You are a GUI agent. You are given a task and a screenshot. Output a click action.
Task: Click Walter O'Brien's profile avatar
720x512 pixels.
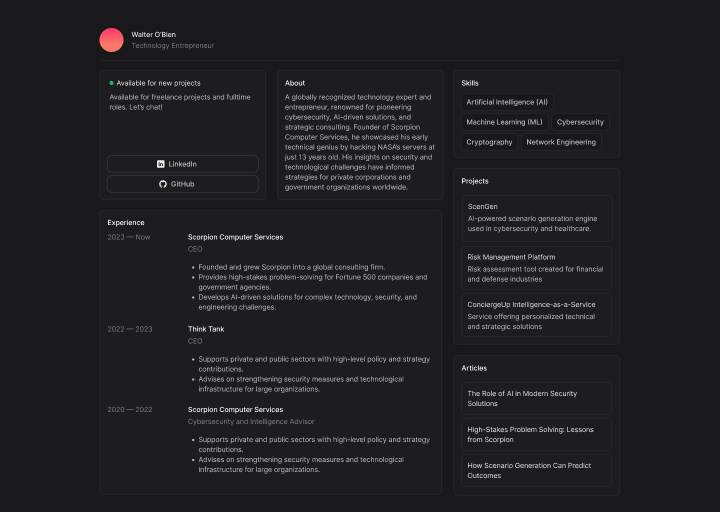[112, 40]
